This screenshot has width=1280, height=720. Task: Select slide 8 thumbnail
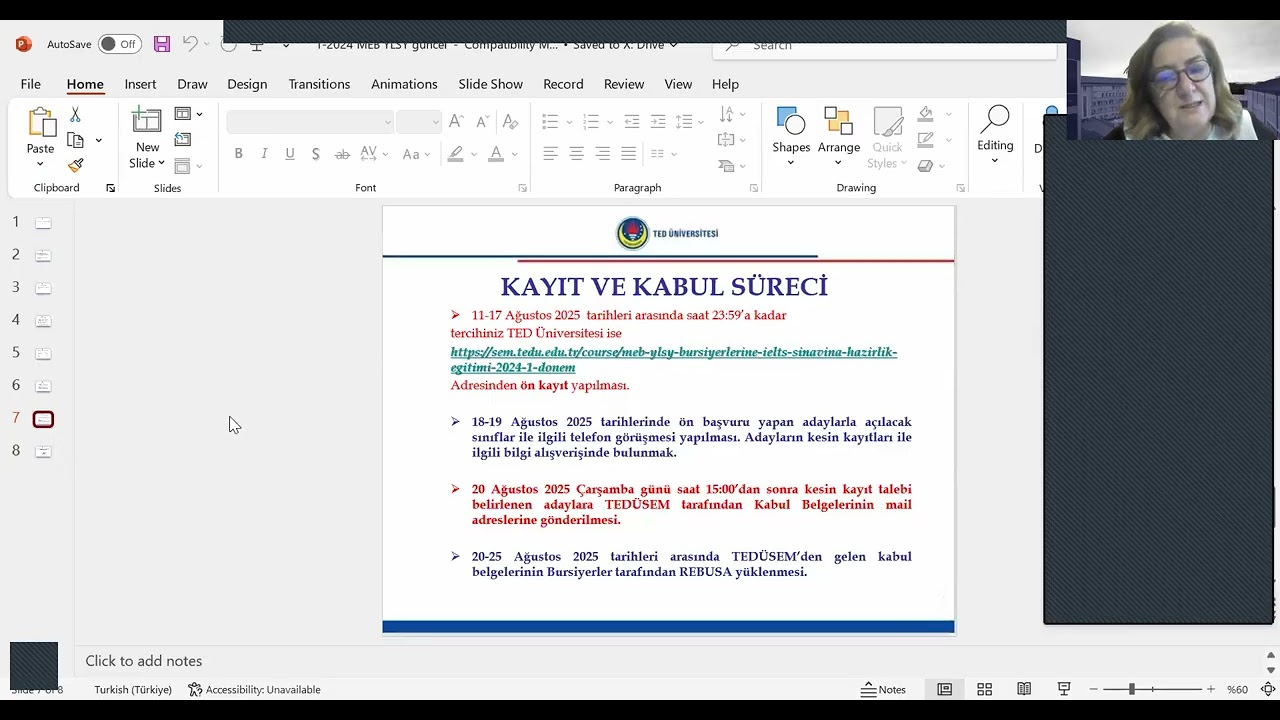pyautogui.click(x=43, y=451)
